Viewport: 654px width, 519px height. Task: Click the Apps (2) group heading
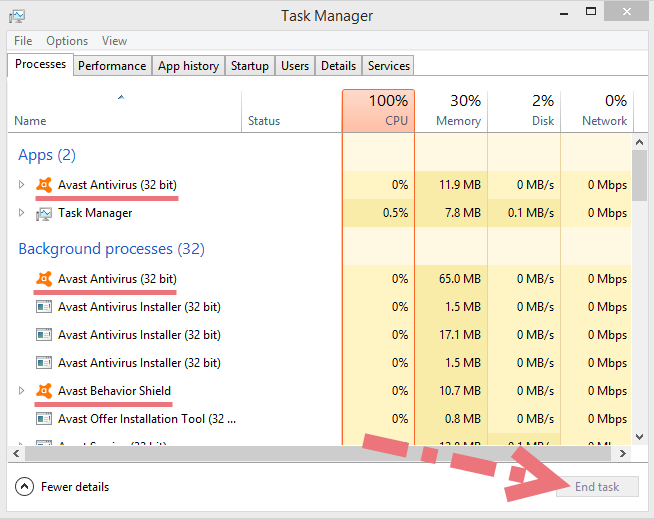point(47,155)
